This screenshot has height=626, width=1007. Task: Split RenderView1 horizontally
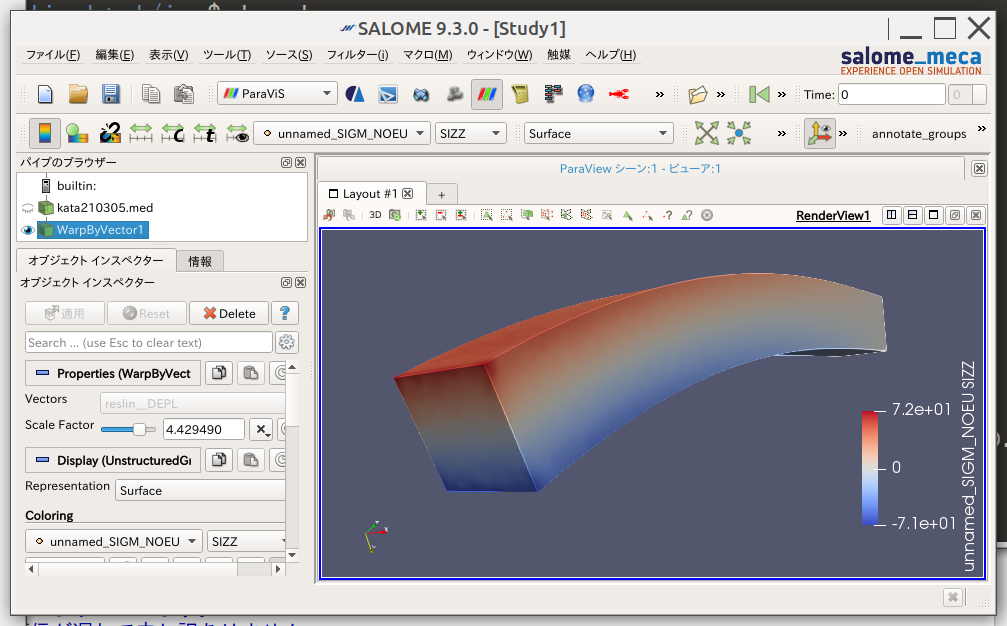(x=891, y=215)
